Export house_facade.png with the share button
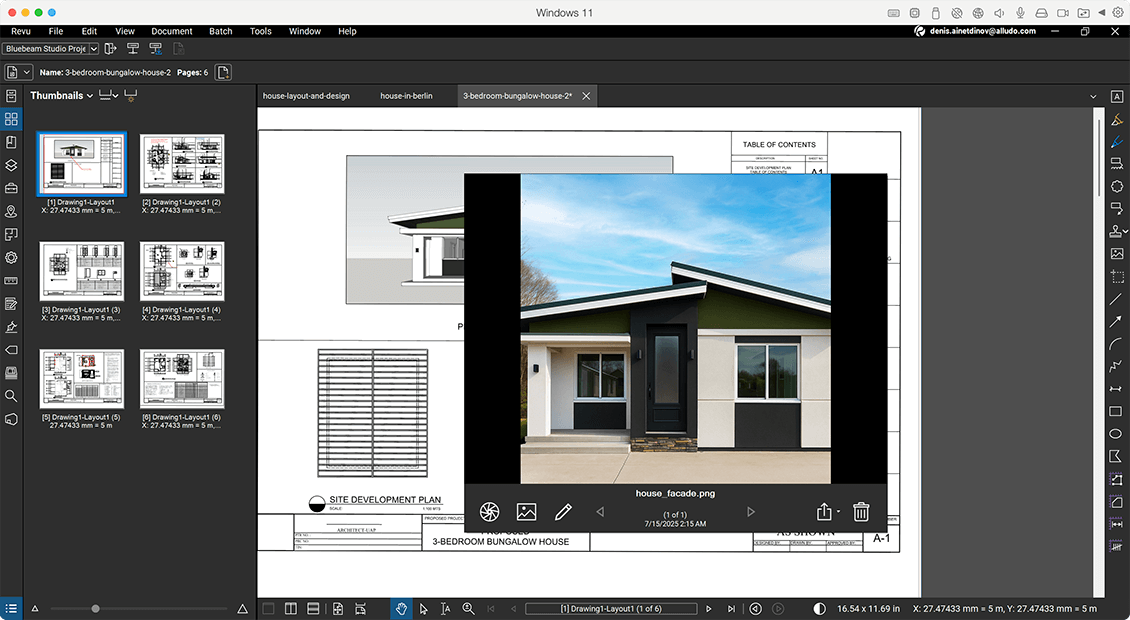The height and width of the screenshot is (620, 1130). point(823,512)
